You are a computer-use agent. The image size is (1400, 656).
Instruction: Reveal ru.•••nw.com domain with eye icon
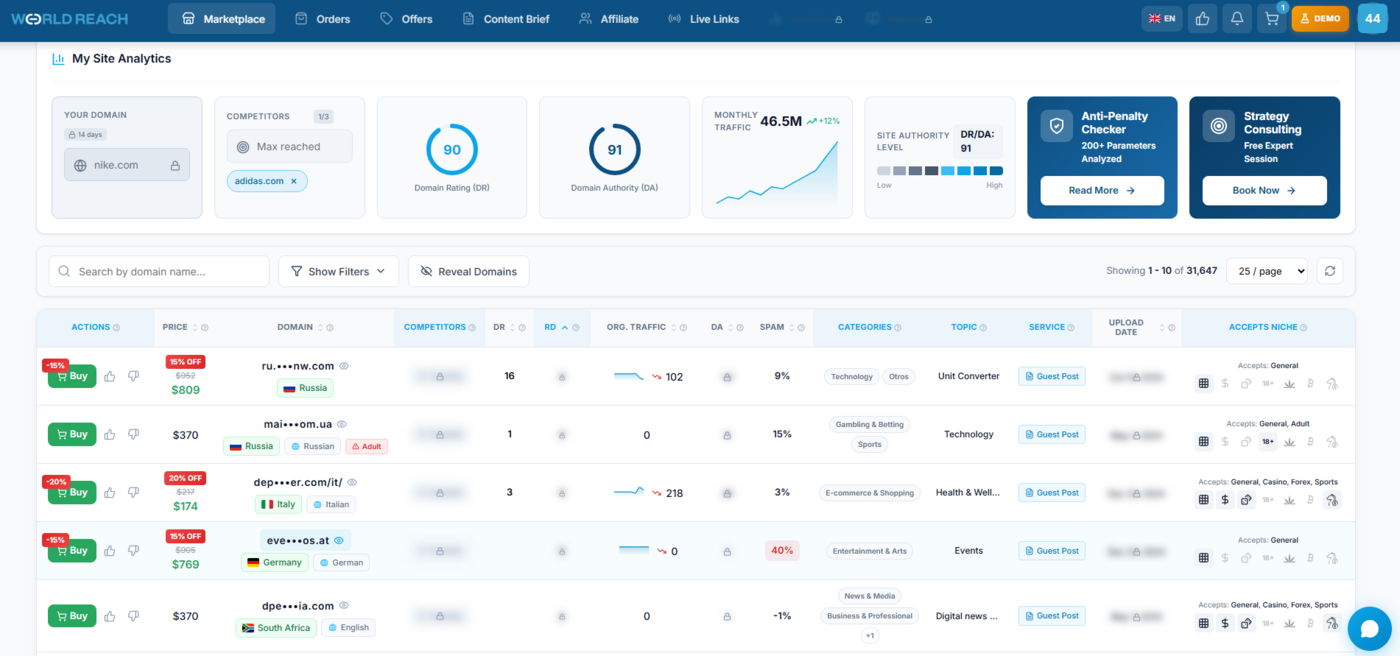[344, 366]
